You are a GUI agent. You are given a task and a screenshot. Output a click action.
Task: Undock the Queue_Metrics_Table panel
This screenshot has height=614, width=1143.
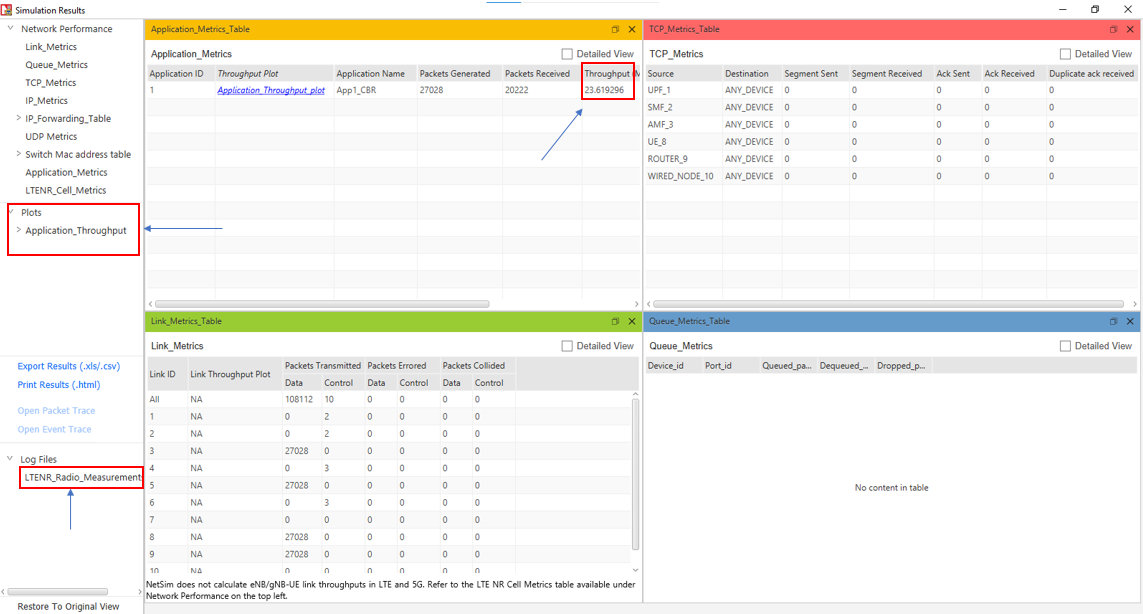[1113, 321]
